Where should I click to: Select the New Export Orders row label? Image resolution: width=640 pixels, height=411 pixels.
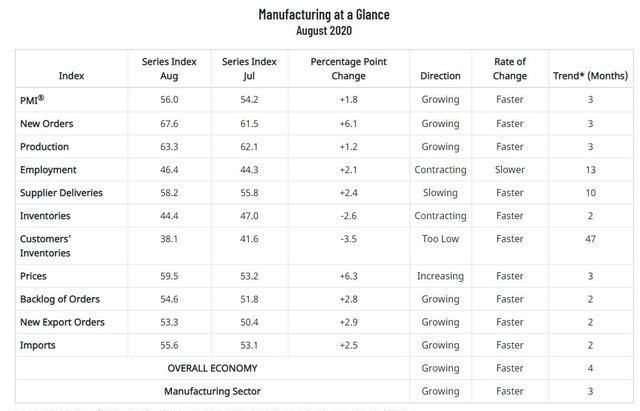(x=62, y=322)
